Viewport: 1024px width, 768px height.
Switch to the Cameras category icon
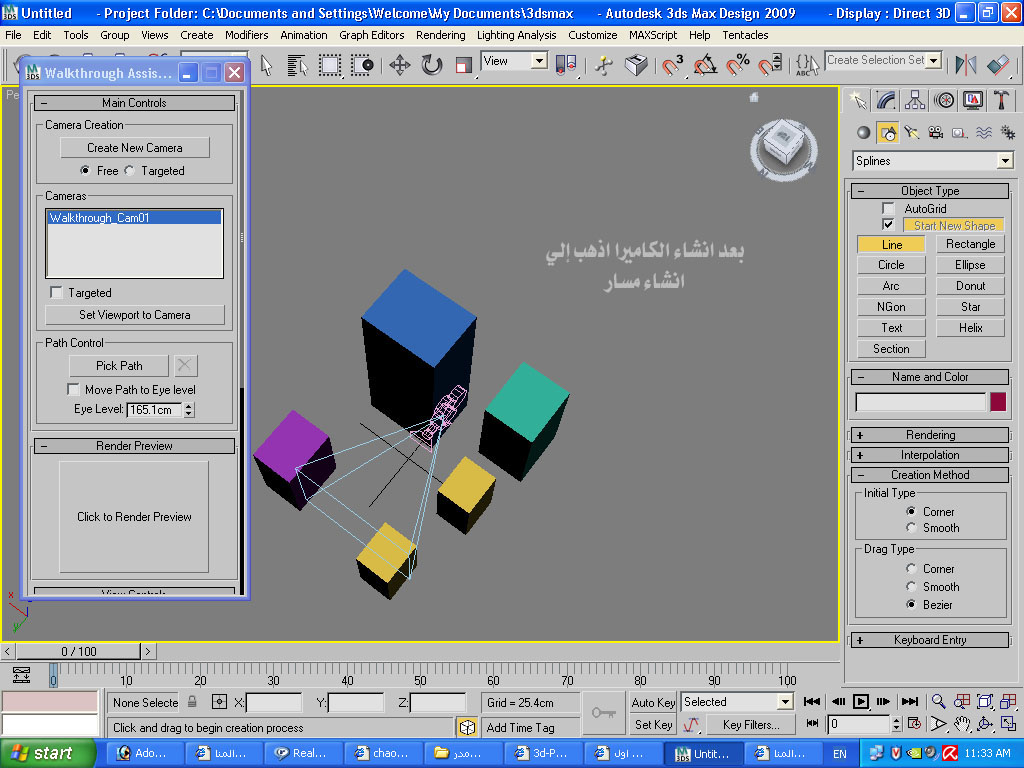click(x=936, y=133)
